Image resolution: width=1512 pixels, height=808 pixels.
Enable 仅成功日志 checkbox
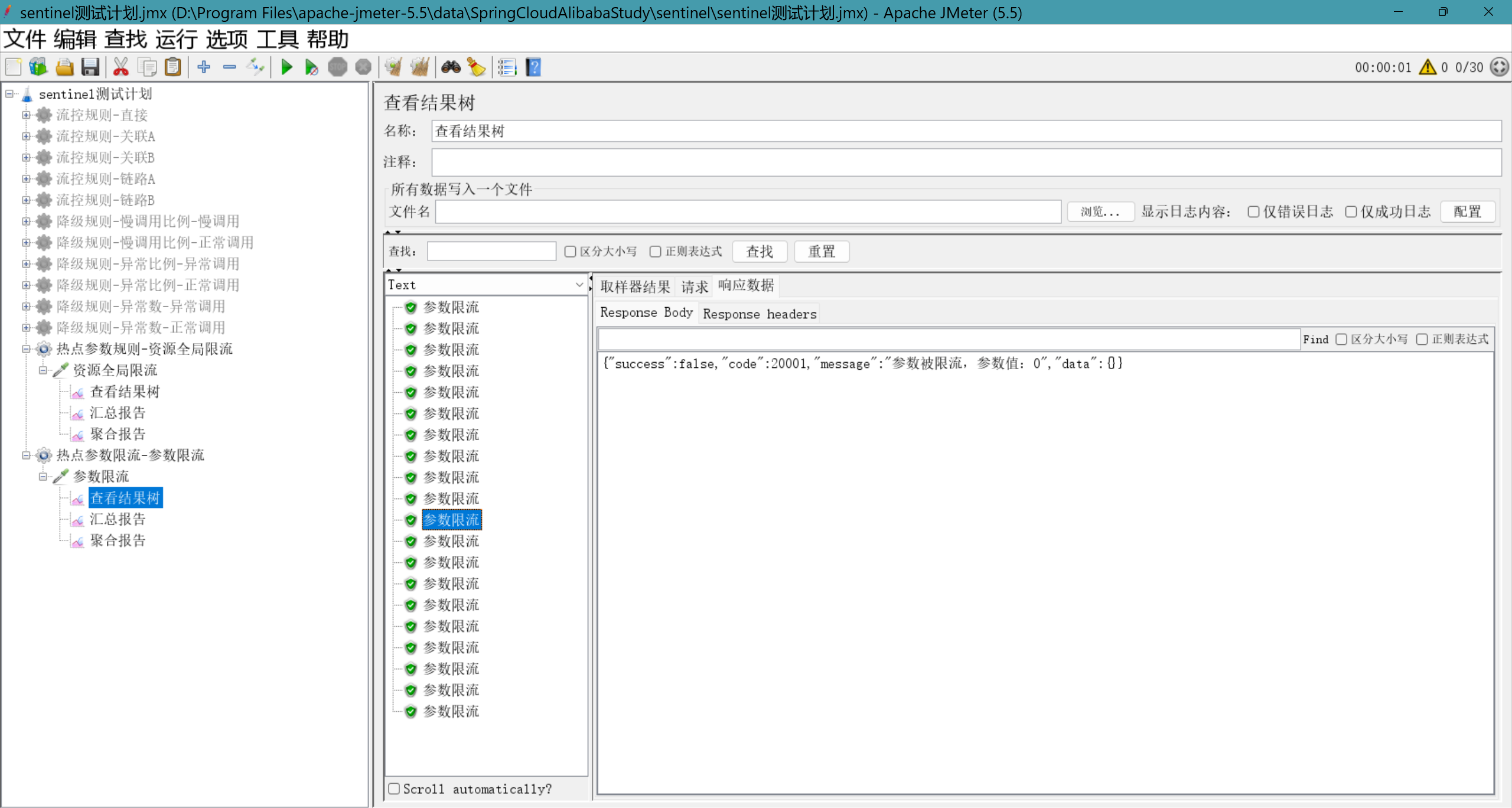pyautogui.click(x=1351, y=211)
